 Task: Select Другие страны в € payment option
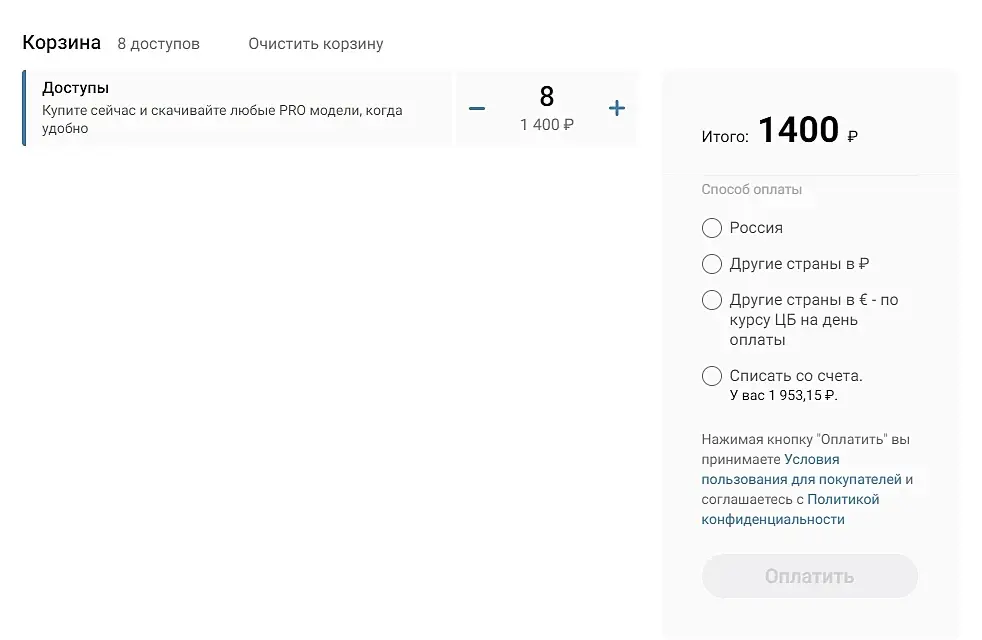pos(712,300)
